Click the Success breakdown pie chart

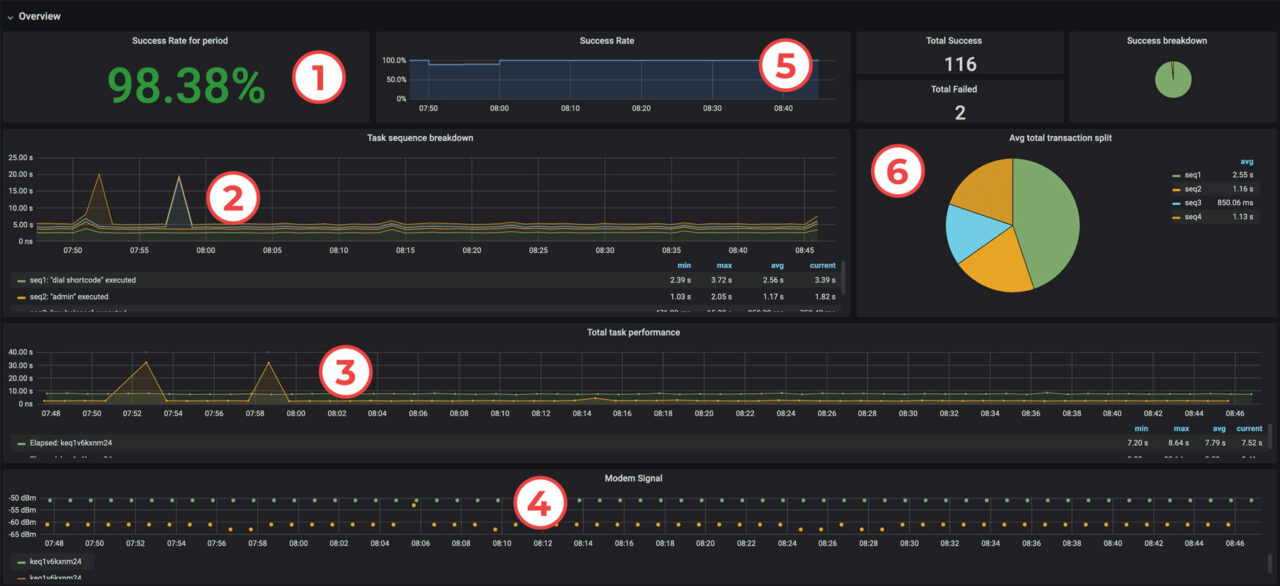(1171, 80)
